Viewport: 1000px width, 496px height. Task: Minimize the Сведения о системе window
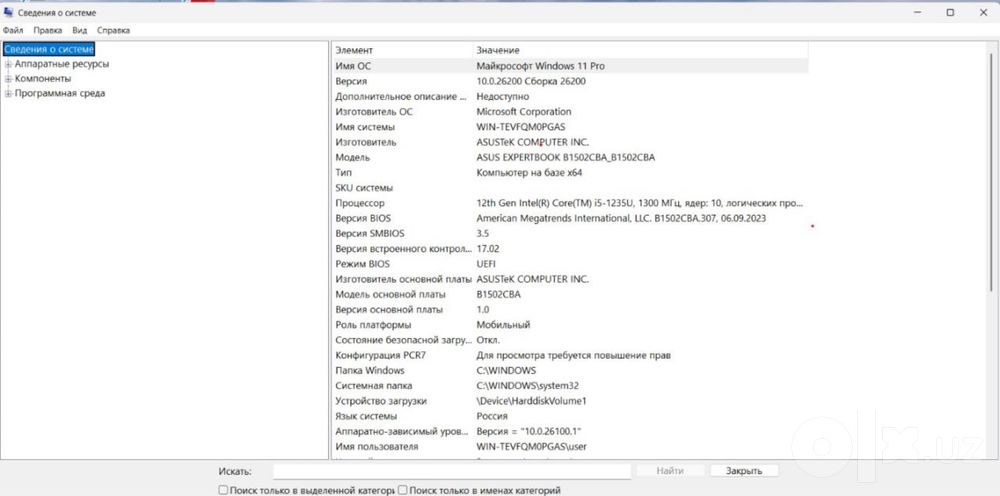pyautogui.click(x=918, y=12)
